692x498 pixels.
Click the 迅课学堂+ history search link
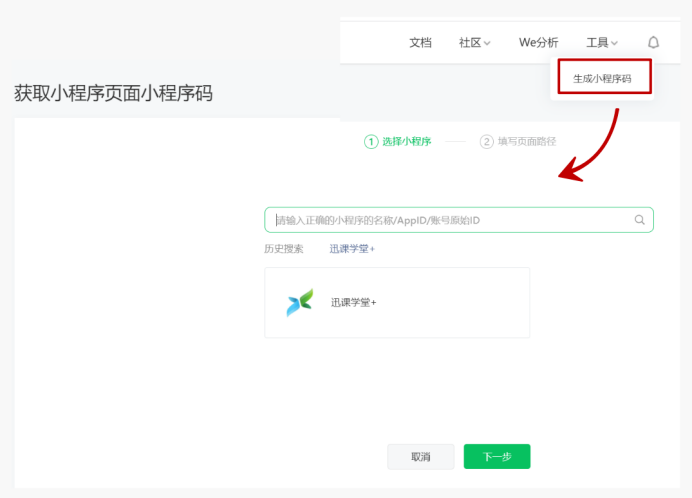pyautogui.click(x=352, y=249)
